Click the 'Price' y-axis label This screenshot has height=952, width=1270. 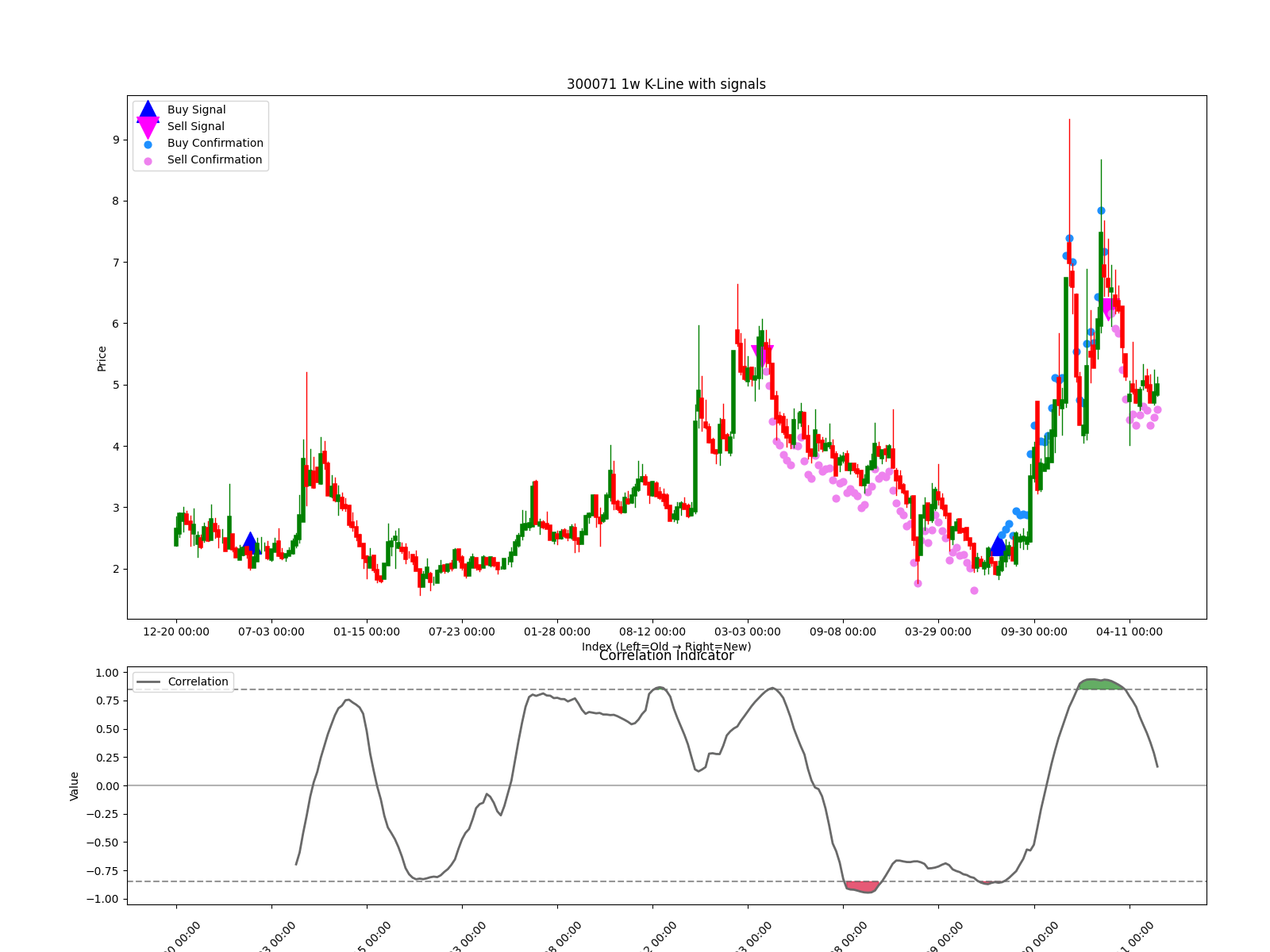102,359
